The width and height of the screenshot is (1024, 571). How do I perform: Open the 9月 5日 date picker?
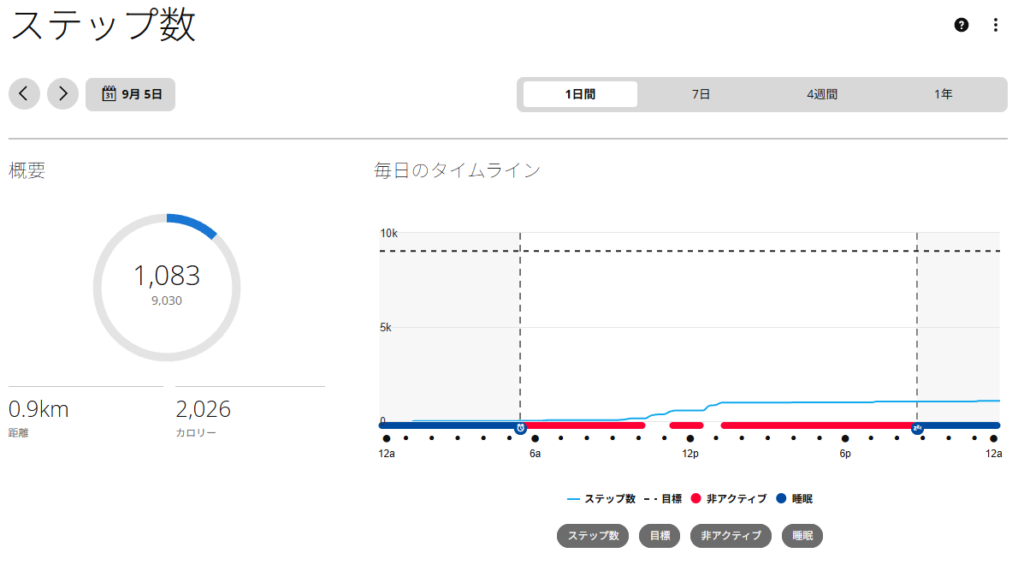click(131, 94)
